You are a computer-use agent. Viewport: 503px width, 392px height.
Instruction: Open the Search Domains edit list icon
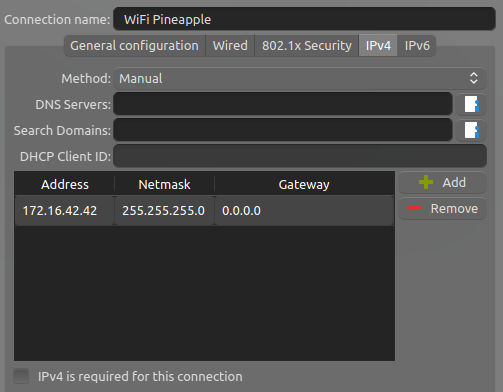tap(471, 130)
